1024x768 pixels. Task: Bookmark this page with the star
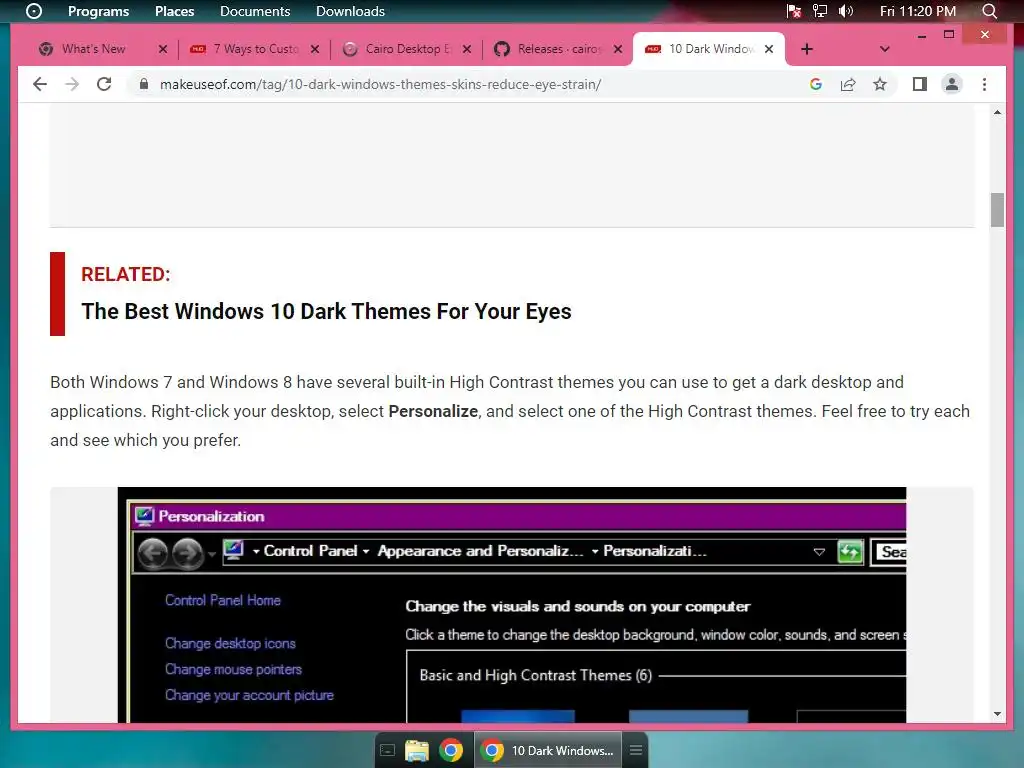880,84
